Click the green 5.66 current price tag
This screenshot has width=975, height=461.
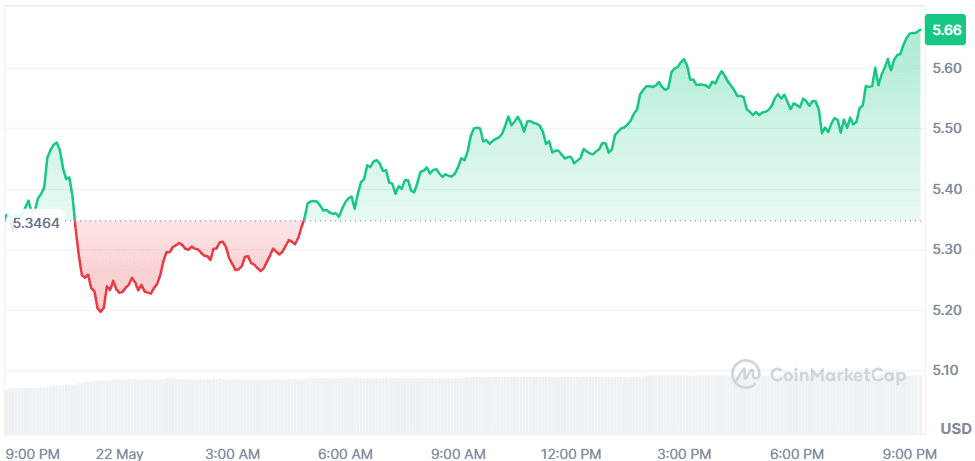(946, 30)
